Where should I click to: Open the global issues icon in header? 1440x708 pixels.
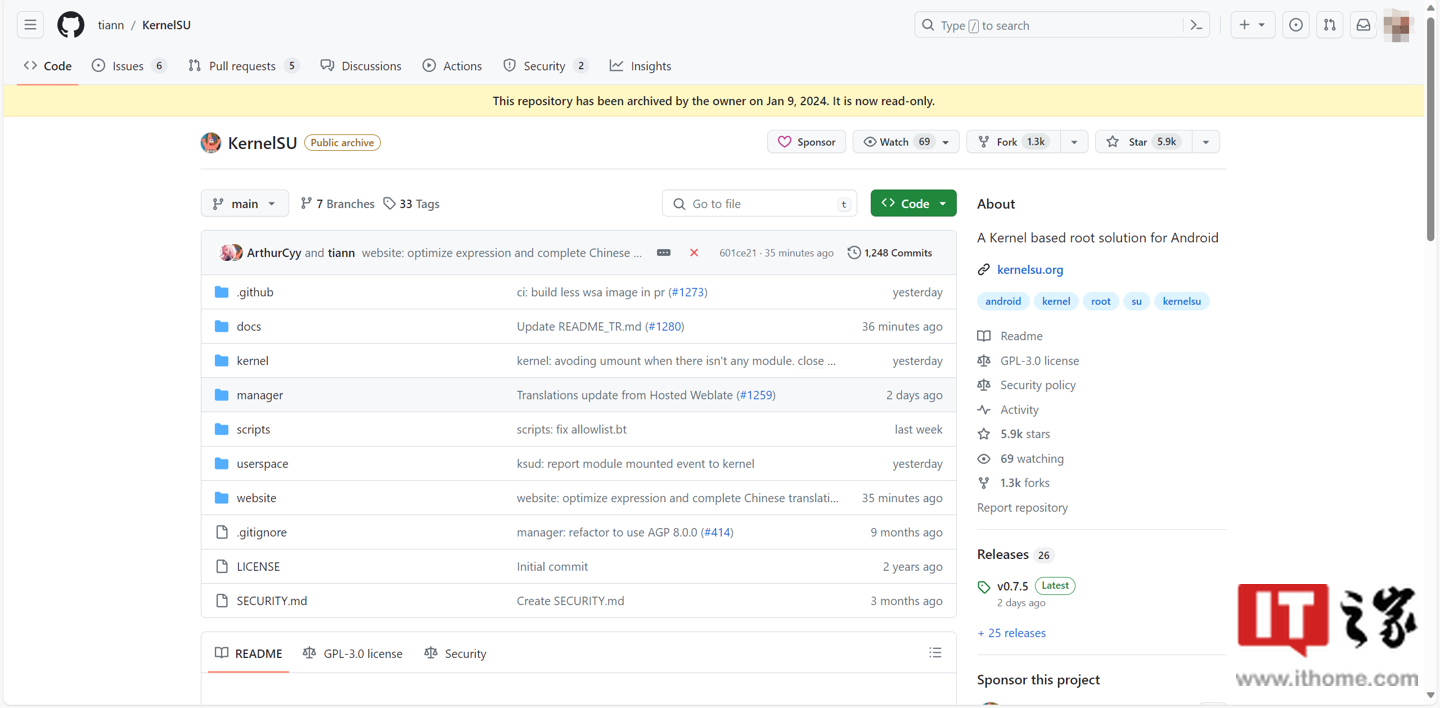1295,25
